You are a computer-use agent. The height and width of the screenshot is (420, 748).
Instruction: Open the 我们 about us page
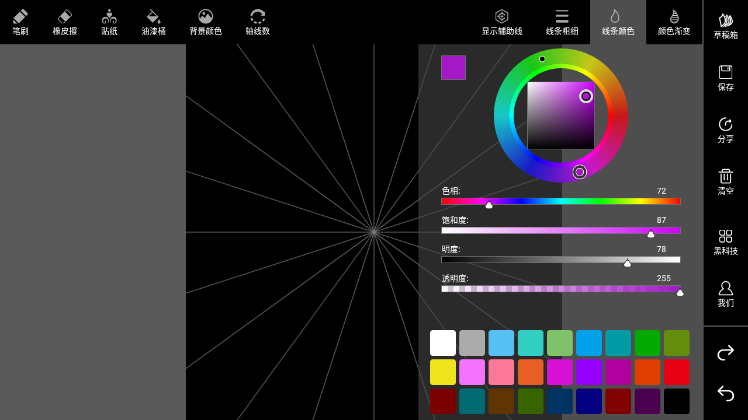tap(726, 294)
